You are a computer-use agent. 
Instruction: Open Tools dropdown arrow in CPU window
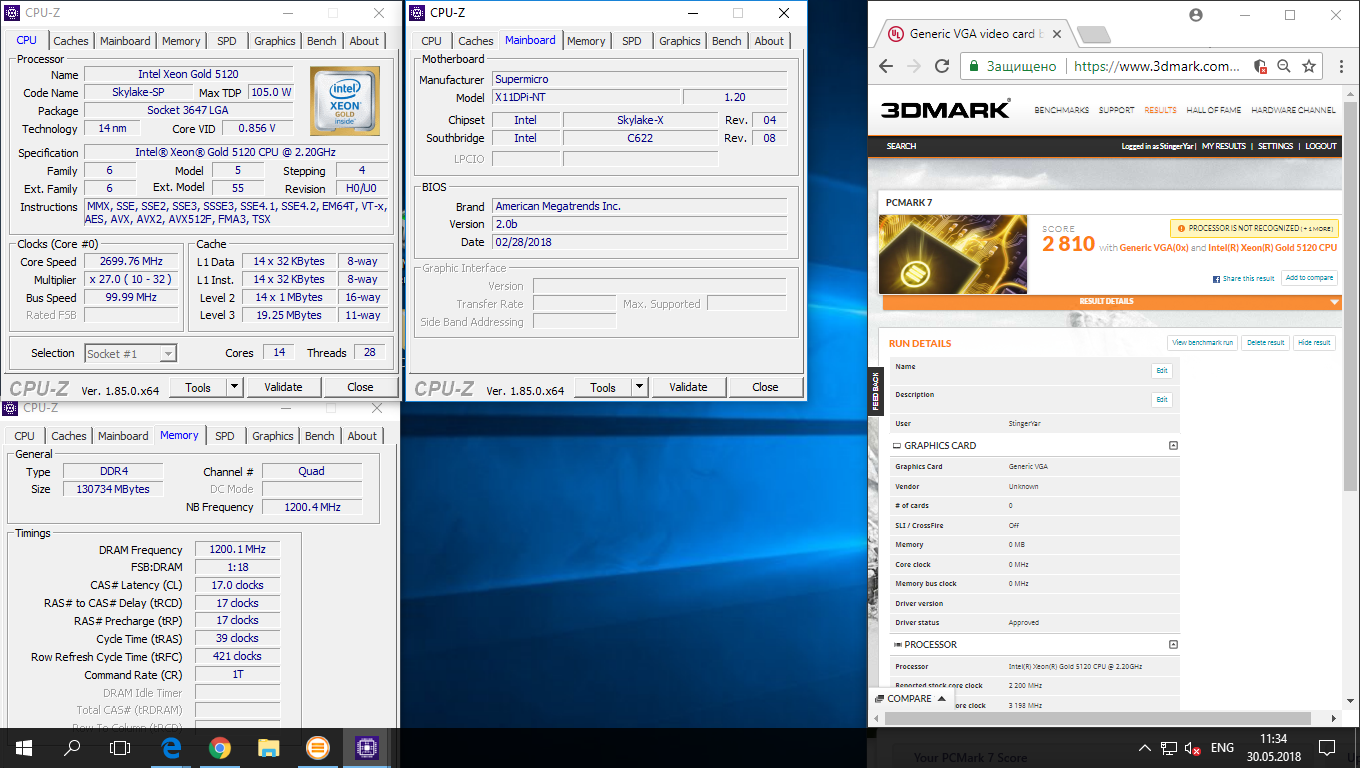pyautogui.click(x=234, y=387)
